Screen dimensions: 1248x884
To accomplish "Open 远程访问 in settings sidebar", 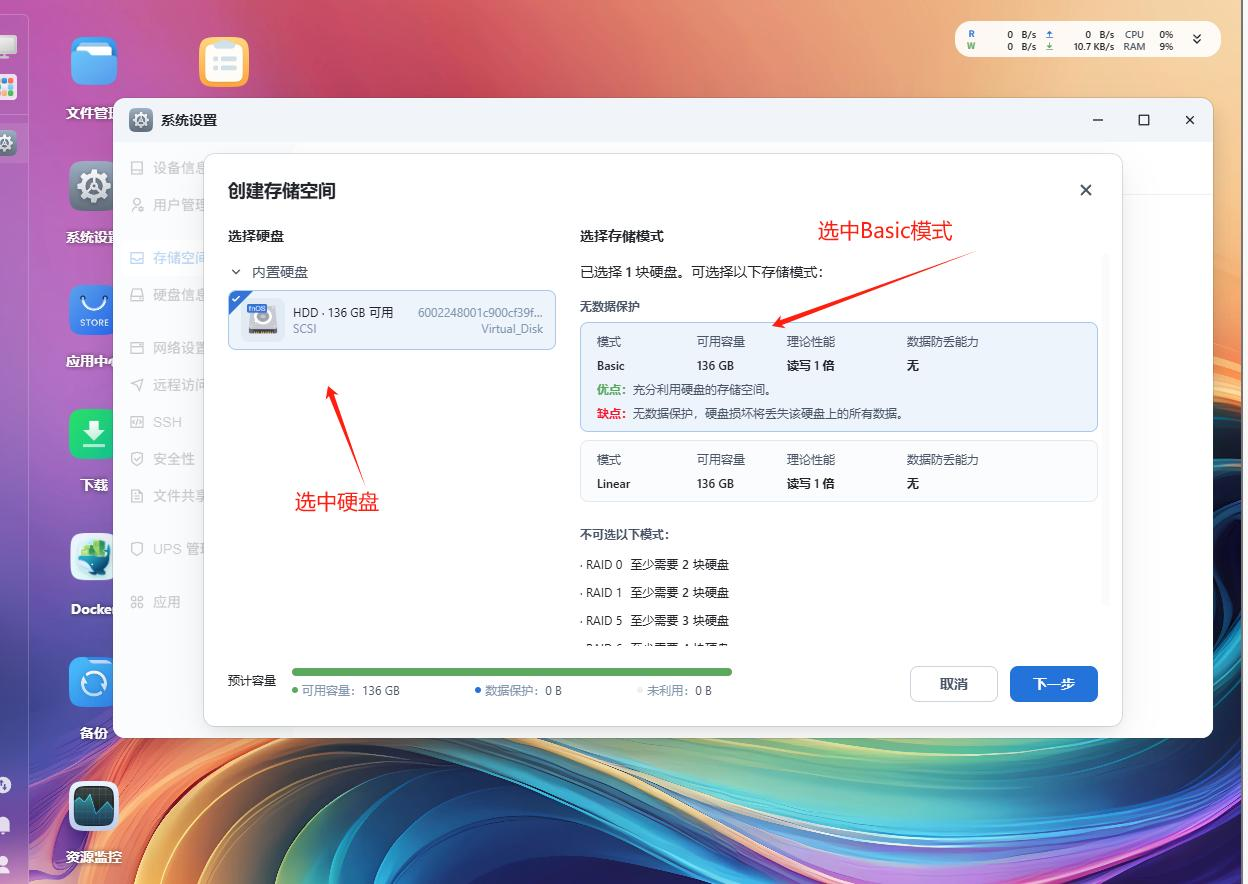I will click(x=168, y=385).
